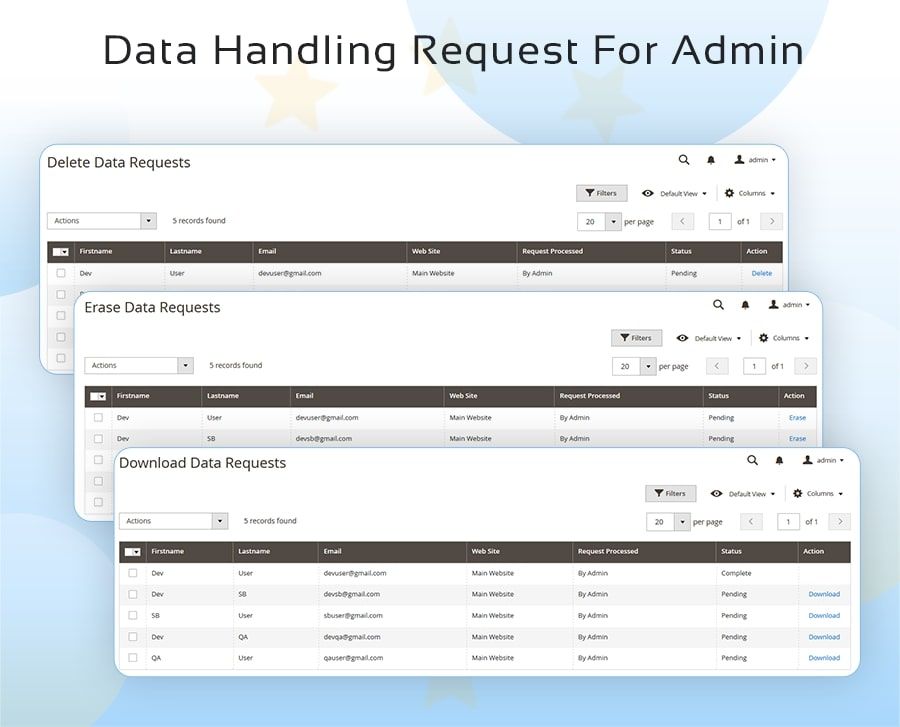The height and width of the screenshot is (727, 900).
Task: Expand Columns in Erase Data Requests panel
Action: 784,338
